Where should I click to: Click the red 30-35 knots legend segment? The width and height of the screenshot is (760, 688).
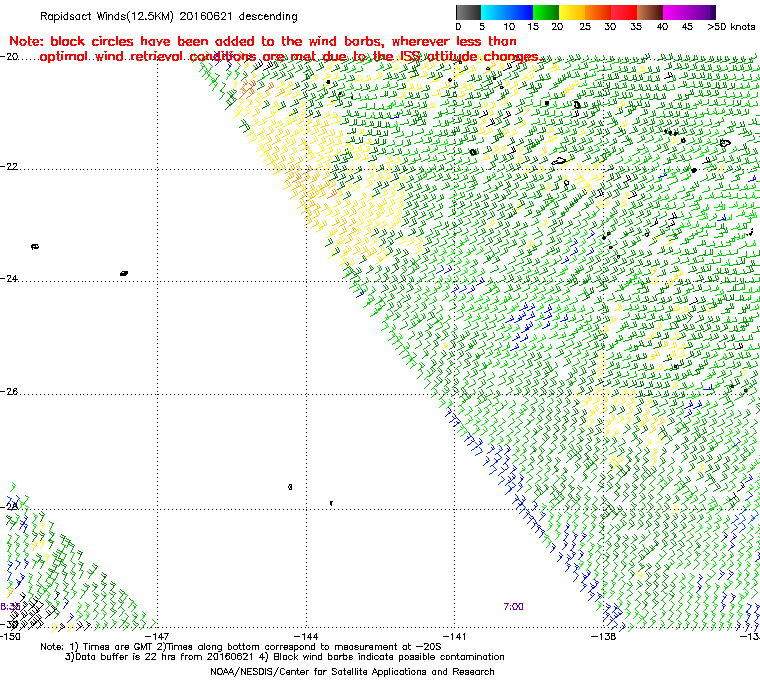[624, 13]
